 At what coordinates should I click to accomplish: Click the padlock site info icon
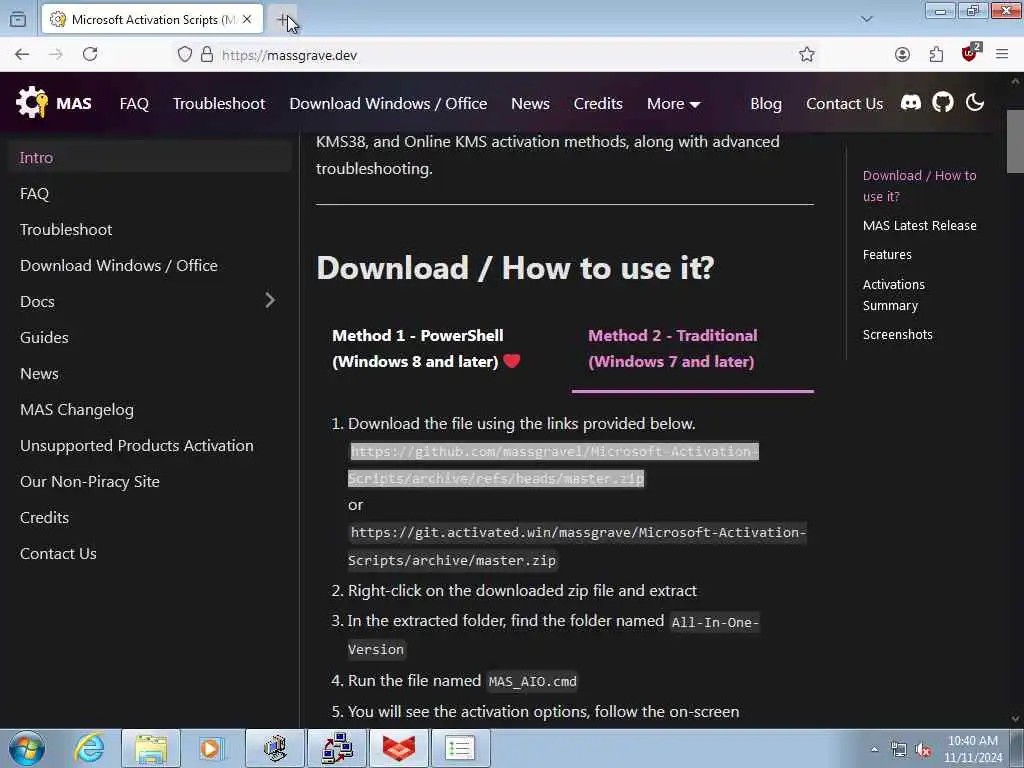coord(207,55)
